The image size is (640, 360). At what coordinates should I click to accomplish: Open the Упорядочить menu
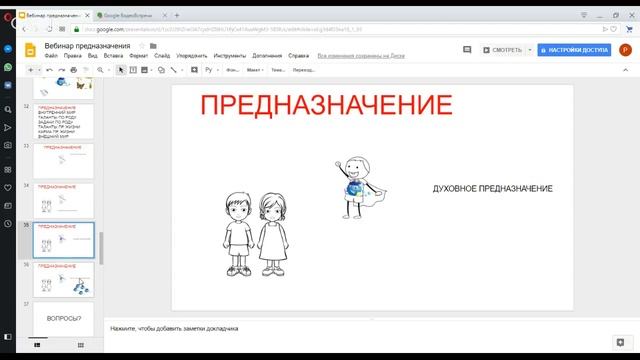pos(192,56)
